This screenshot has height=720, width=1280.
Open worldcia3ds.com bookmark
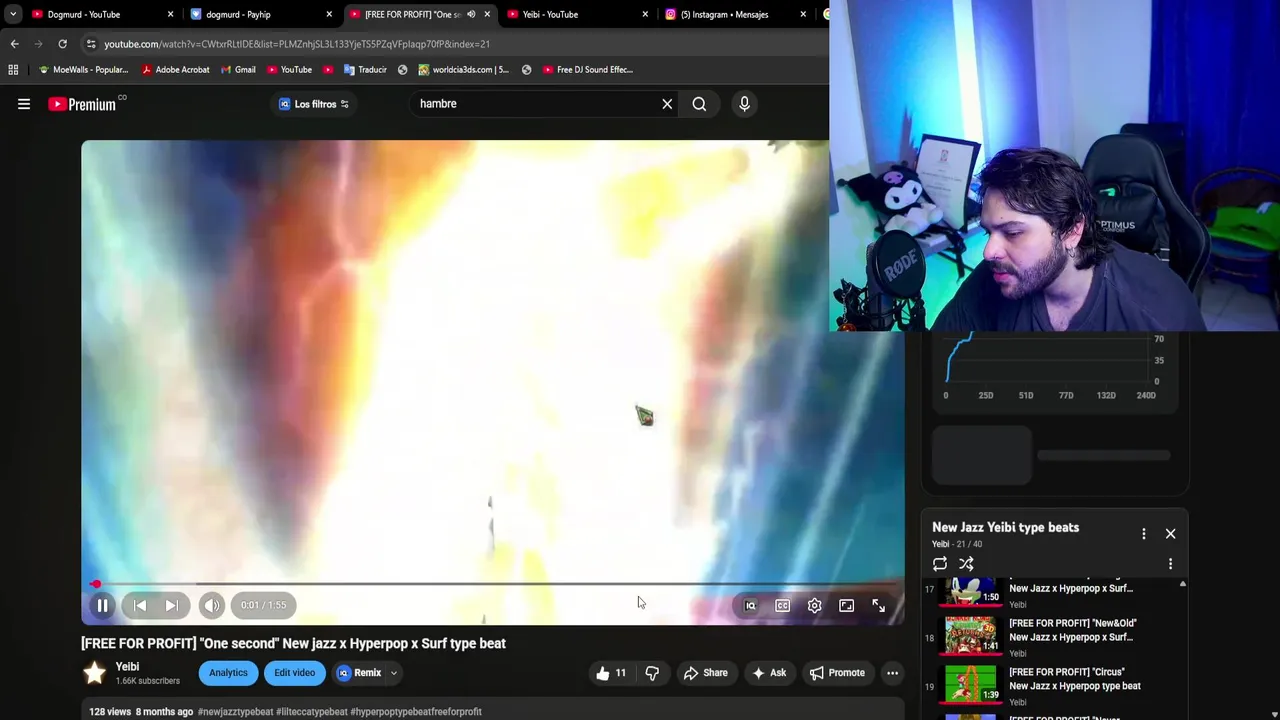[463, 70]
